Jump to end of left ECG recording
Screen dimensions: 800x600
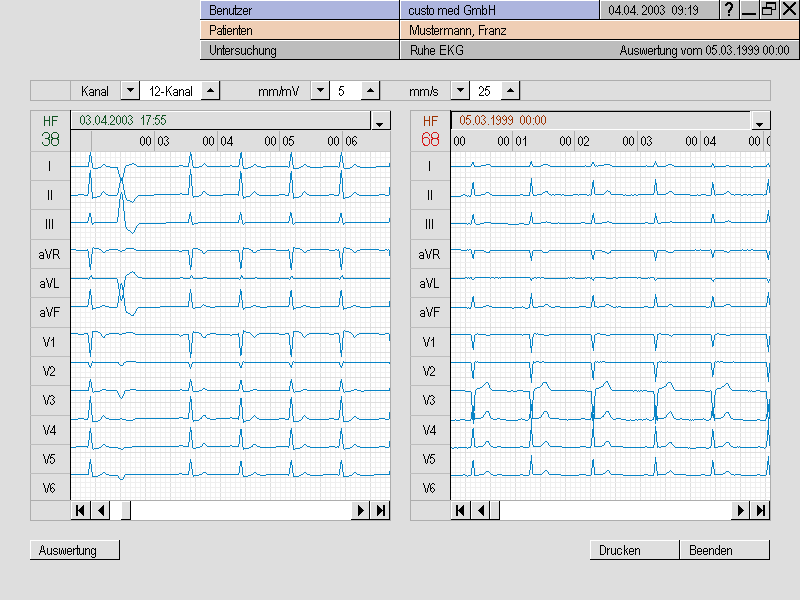coord(380,511)
